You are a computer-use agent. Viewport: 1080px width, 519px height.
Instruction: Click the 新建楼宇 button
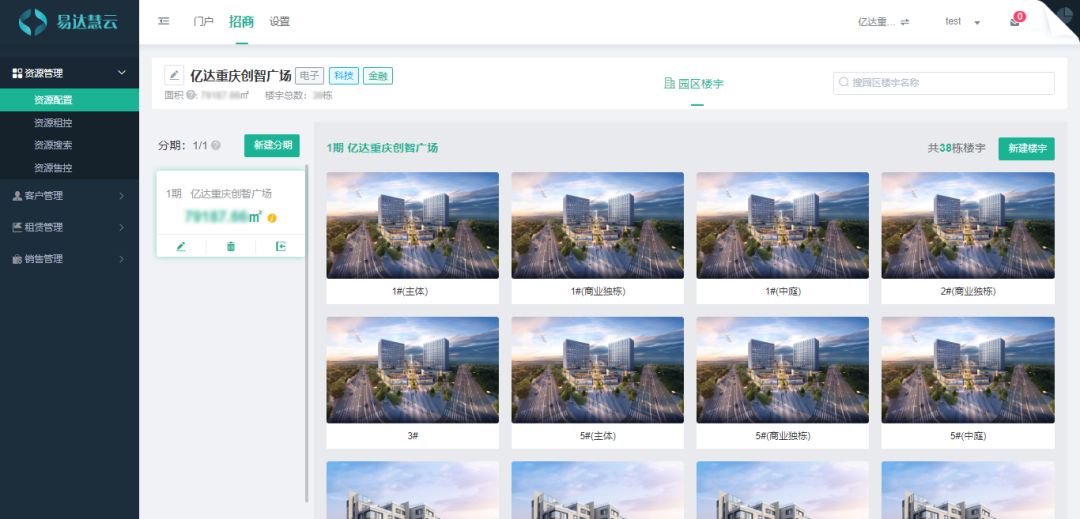tap(1026, 148)
